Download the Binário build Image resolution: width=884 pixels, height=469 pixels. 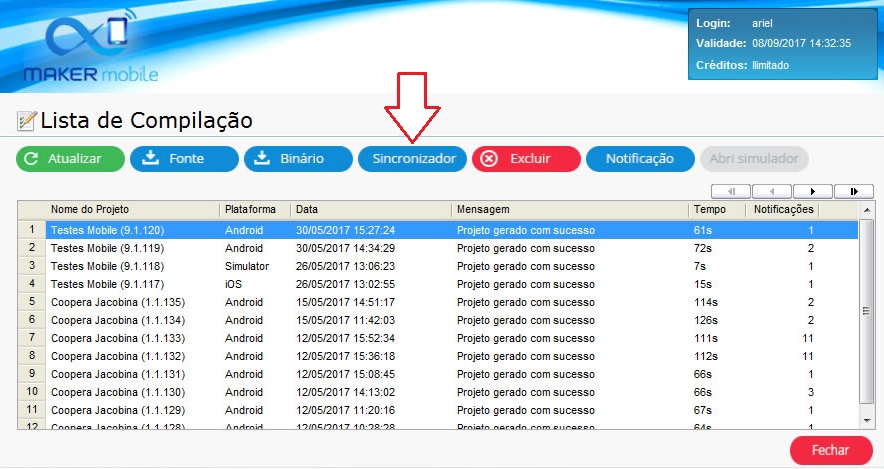point(298,159)
